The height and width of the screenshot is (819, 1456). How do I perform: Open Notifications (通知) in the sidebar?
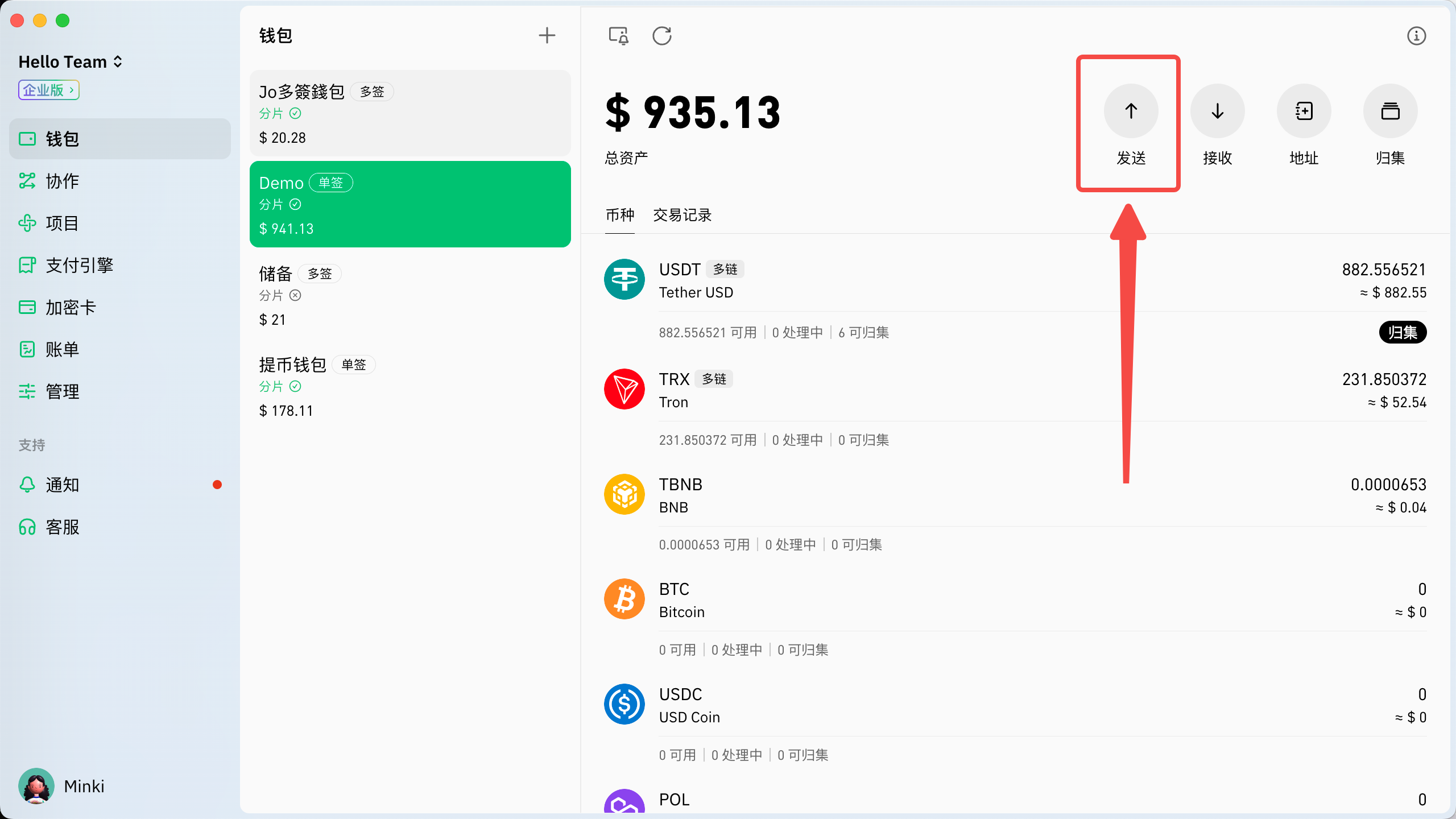coord(63,485)
